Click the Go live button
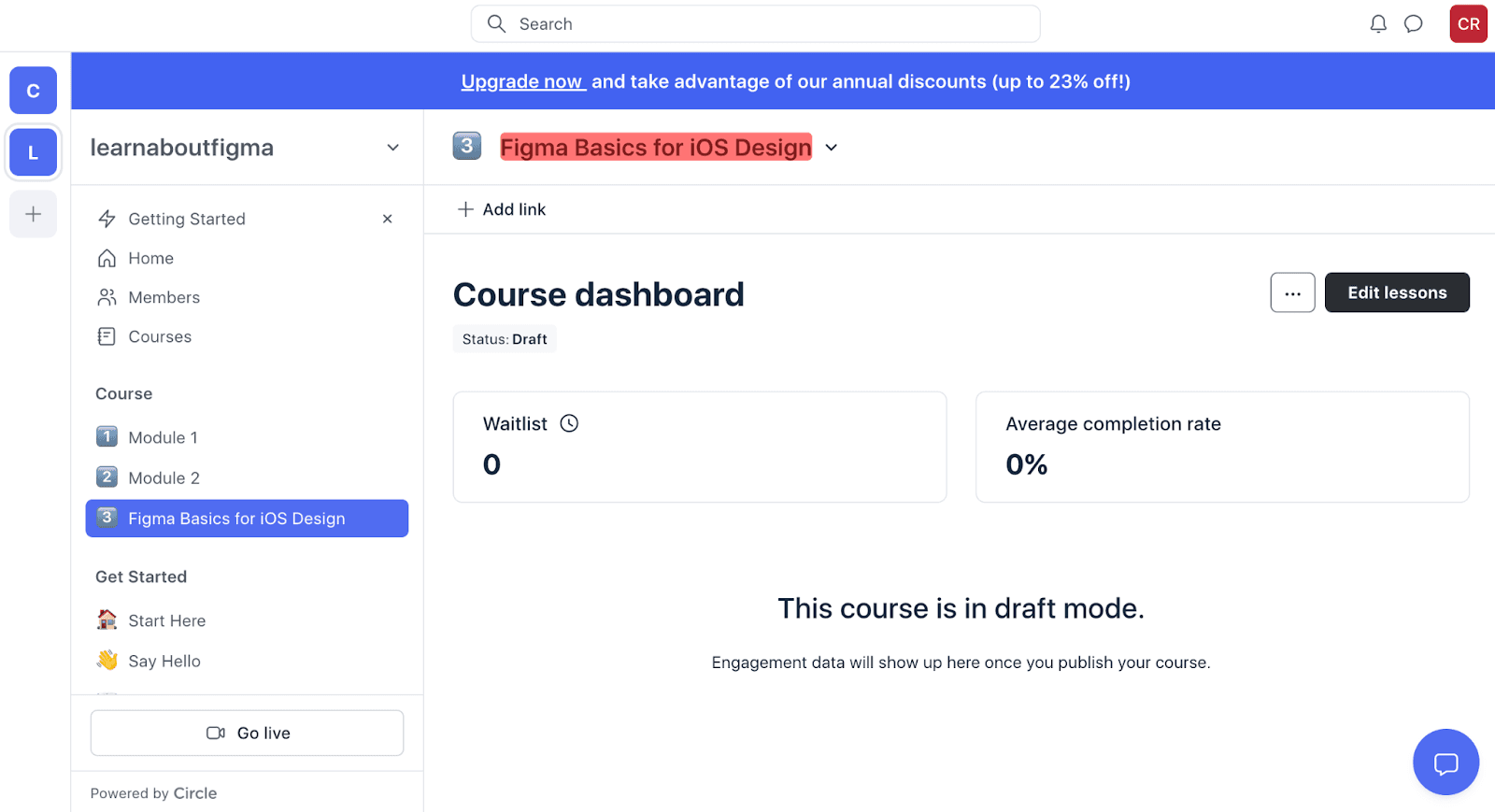 [247, 734]
